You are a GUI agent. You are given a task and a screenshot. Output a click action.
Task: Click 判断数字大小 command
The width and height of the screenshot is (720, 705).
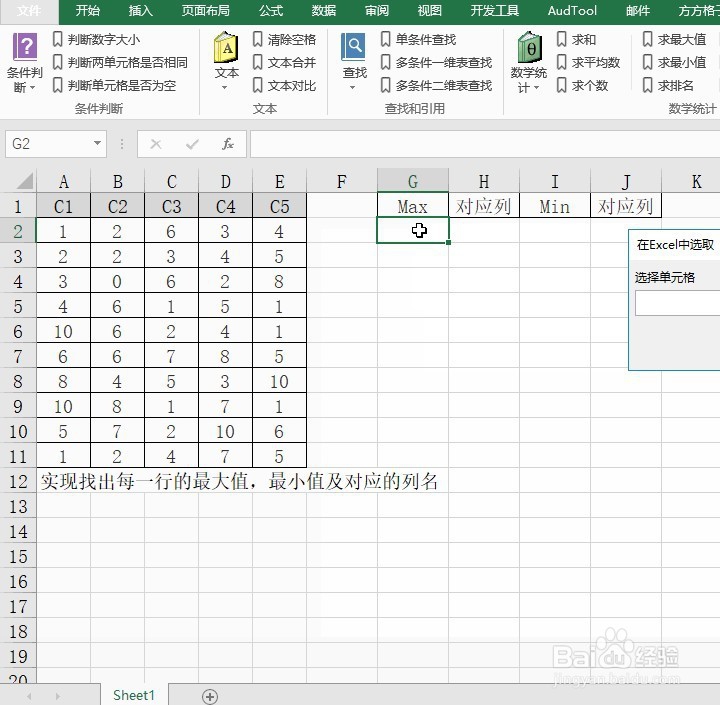[x=96, y=39]
